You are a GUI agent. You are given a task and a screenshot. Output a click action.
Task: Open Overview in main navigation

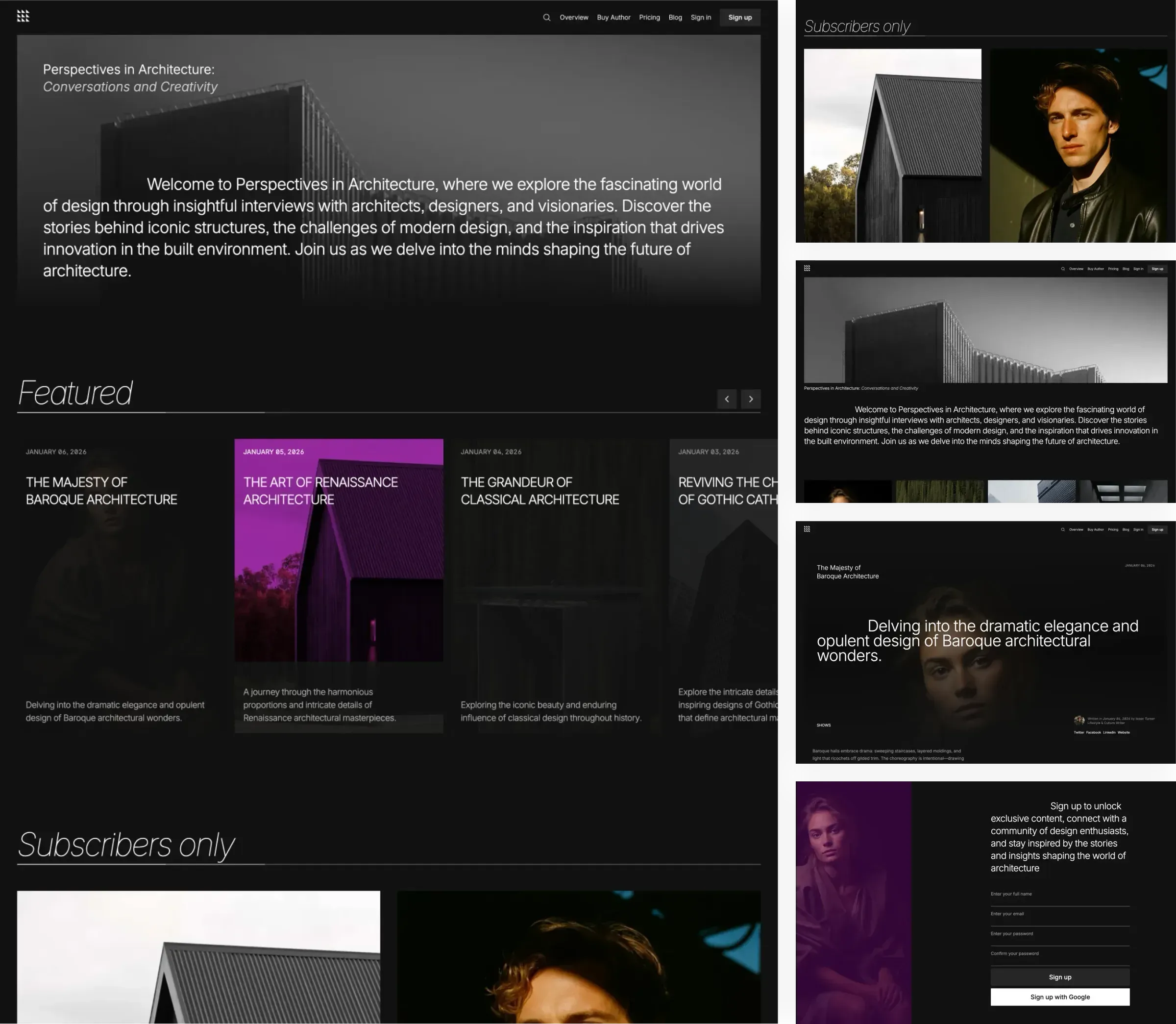click(x=573, y=17)
